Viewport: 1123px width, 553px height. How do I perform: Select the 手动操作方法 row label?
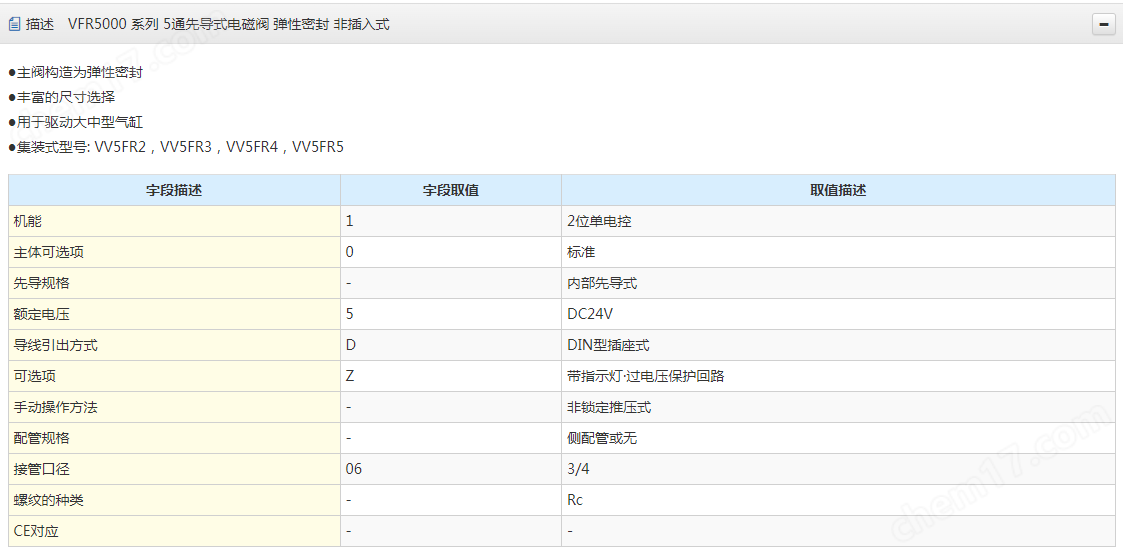tap(174, 408)
